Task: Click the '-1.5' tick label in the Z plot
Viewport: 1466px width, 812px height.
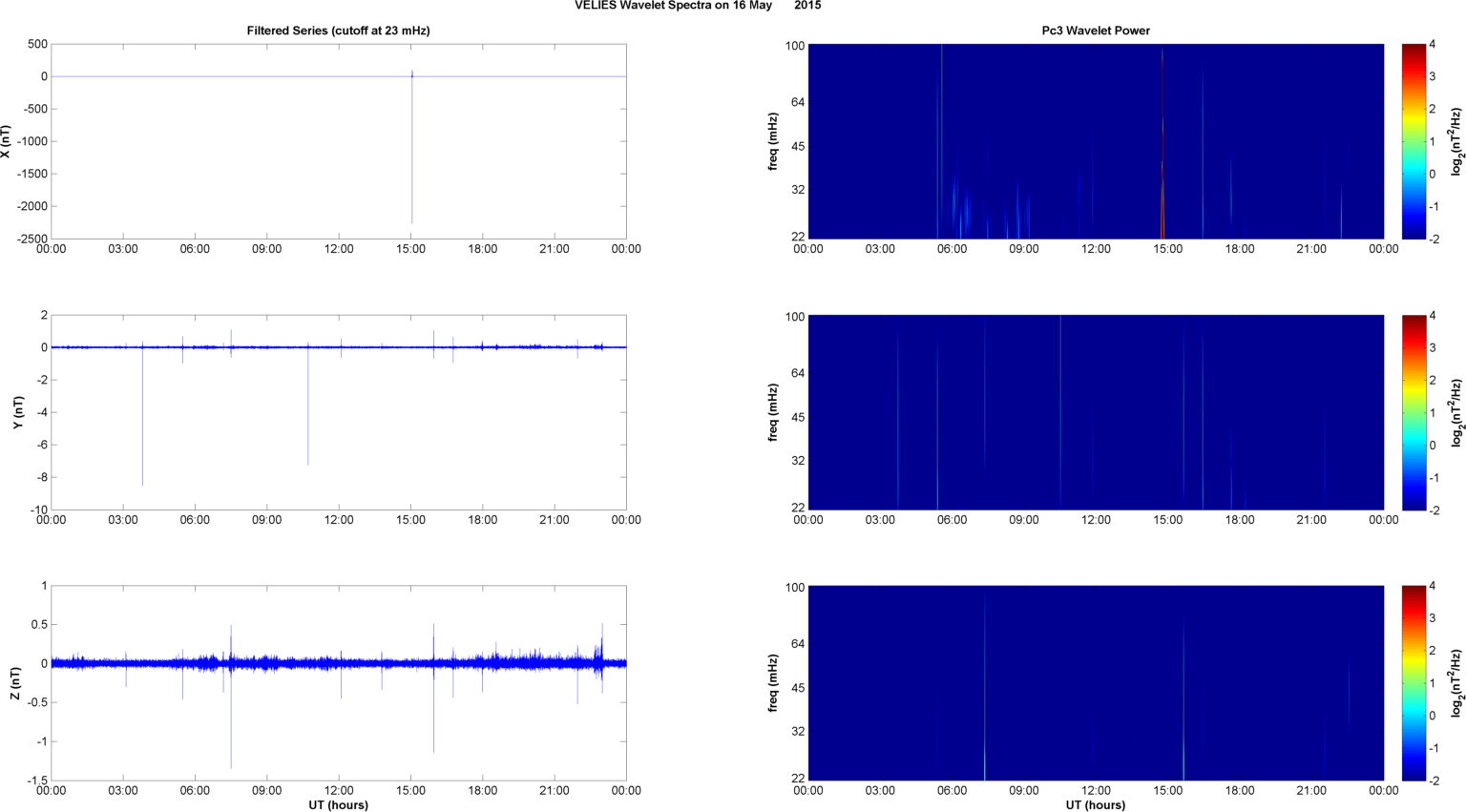Action: pyautogui.click(x=36, y=781)
